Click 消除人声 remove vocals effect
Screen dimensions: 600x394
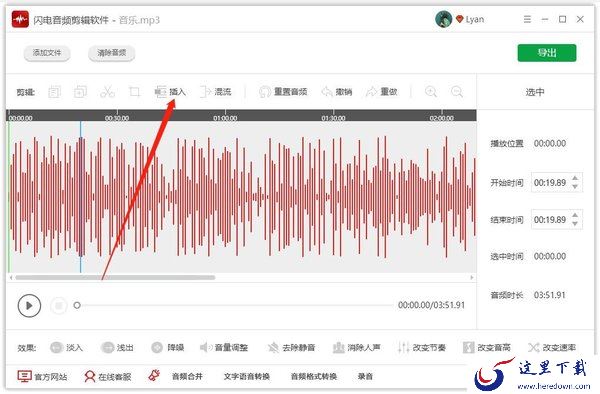[x=357, y=347]
